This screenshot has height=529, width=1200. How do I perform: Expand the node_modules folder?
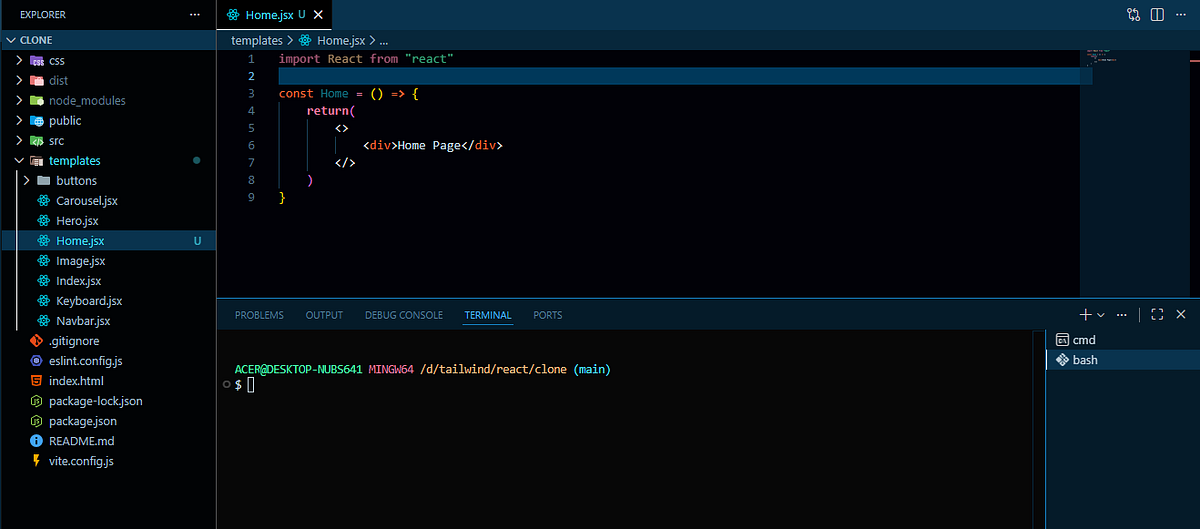point(109,100)
